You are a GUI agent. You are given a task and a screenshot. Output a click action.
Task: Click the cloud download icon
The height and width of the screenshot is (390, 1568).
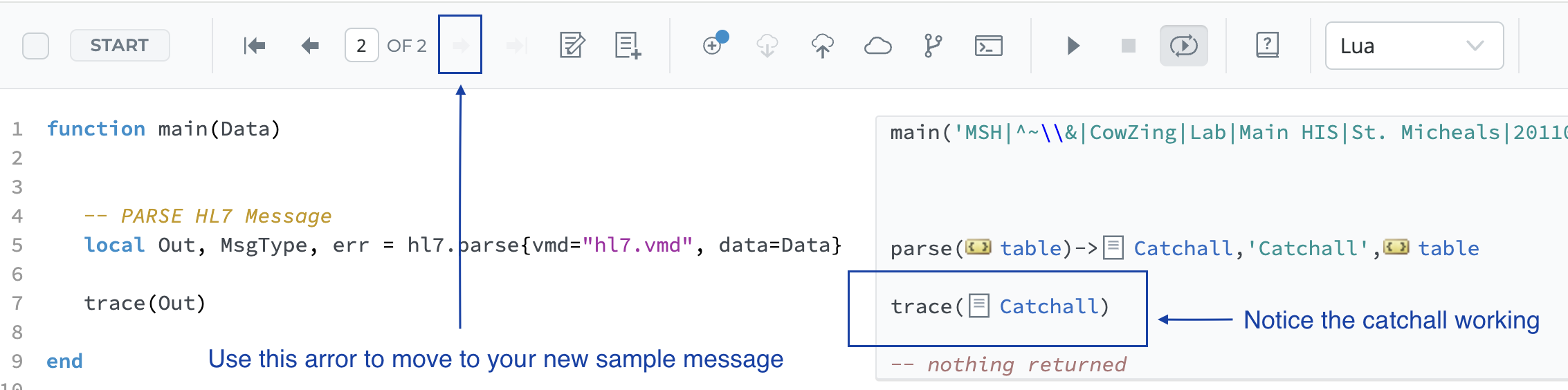point(767,46)
